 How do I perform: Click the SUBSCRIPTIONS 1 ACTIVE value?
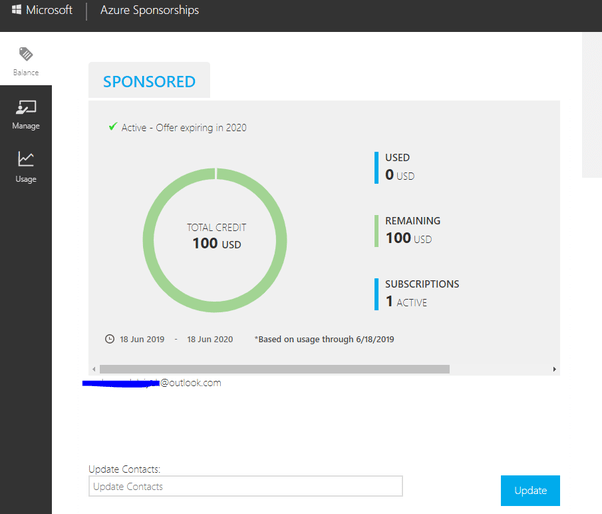point(406,302)
